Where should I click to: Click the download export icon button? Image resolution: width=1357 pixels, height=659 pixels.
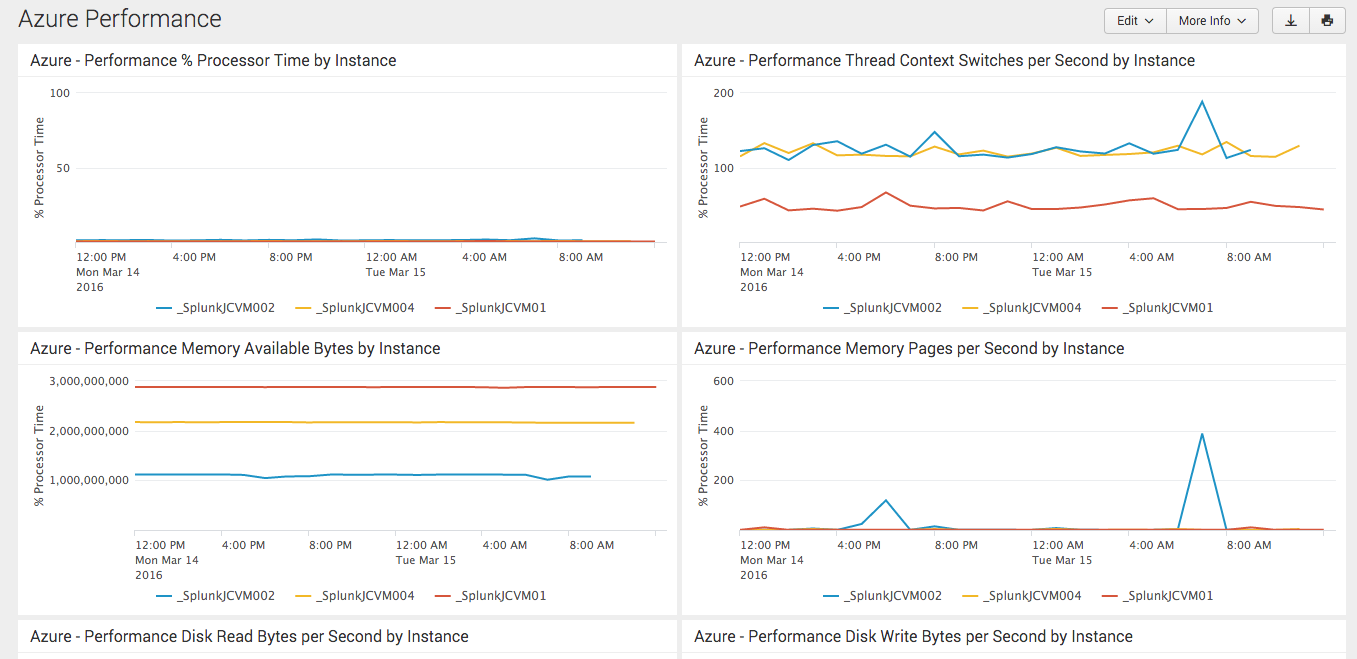tap(1291, 21)
